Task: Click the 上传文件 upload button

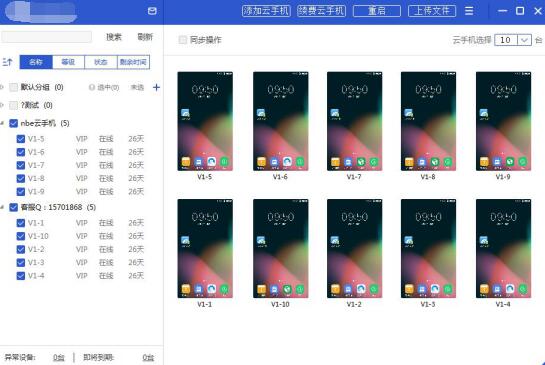Action: 432,11
